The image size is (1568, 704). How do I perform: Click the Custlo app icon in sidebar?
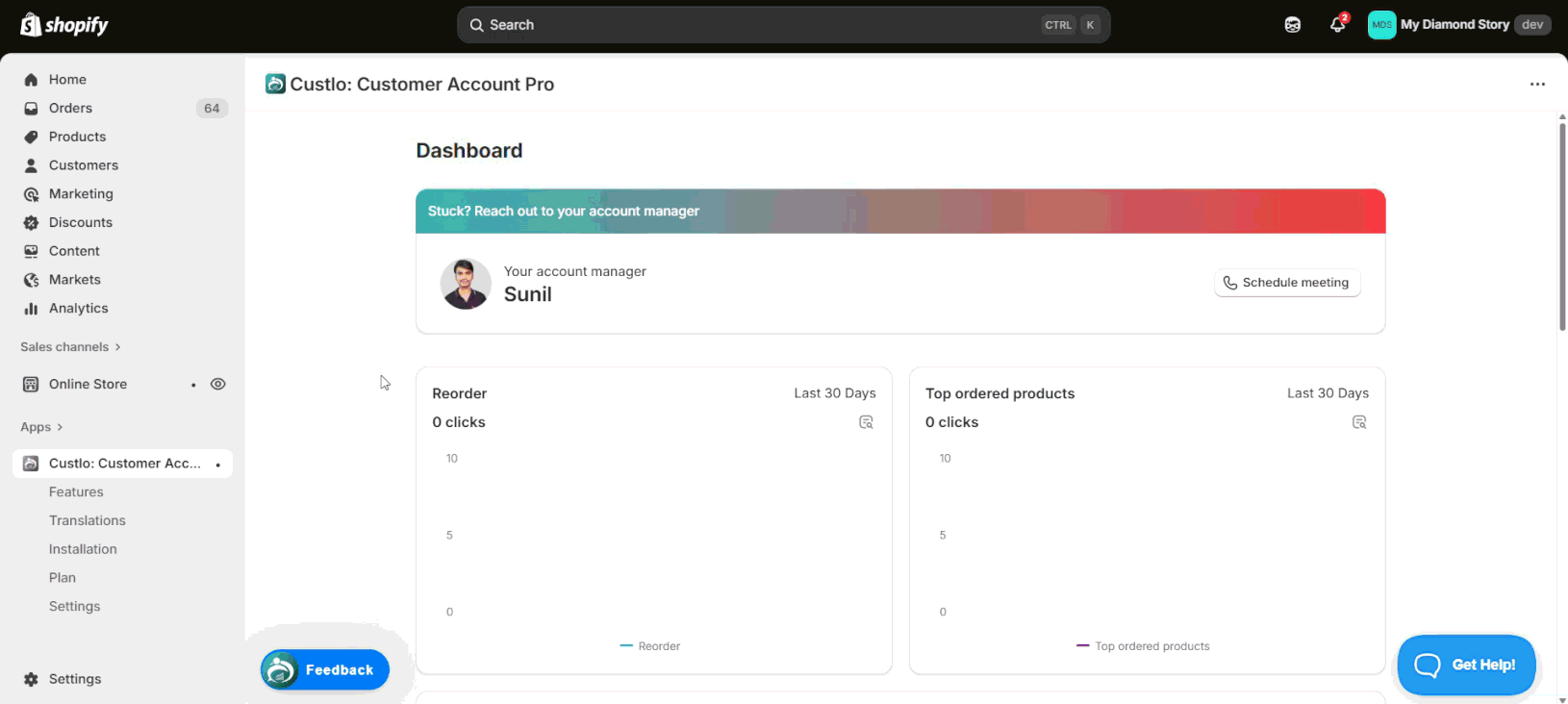pyautogui.click(x=31, y=464)
